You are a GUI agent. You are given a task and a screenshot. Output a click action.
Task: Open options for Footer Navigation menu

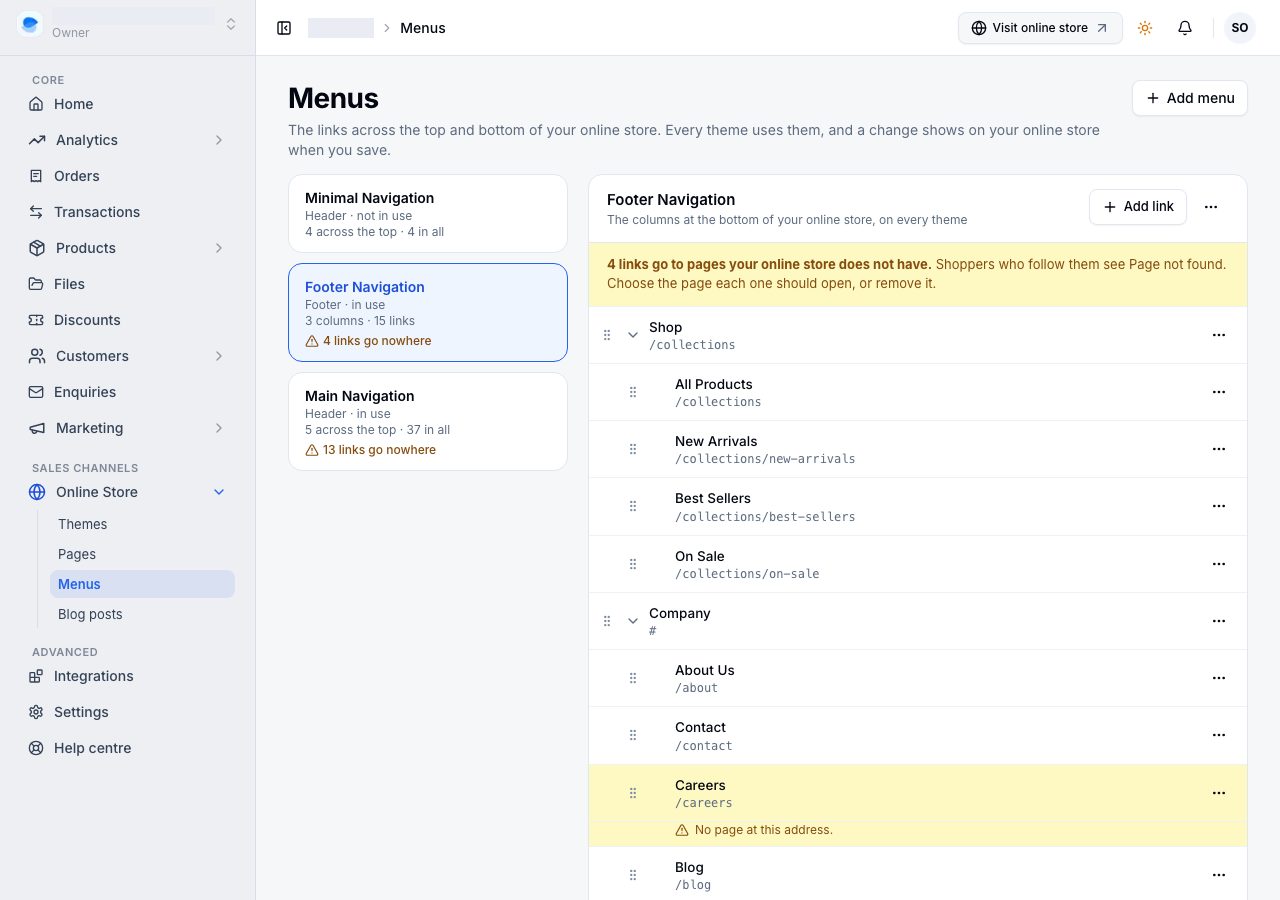pyautogui.click(x=1211, y=207)
